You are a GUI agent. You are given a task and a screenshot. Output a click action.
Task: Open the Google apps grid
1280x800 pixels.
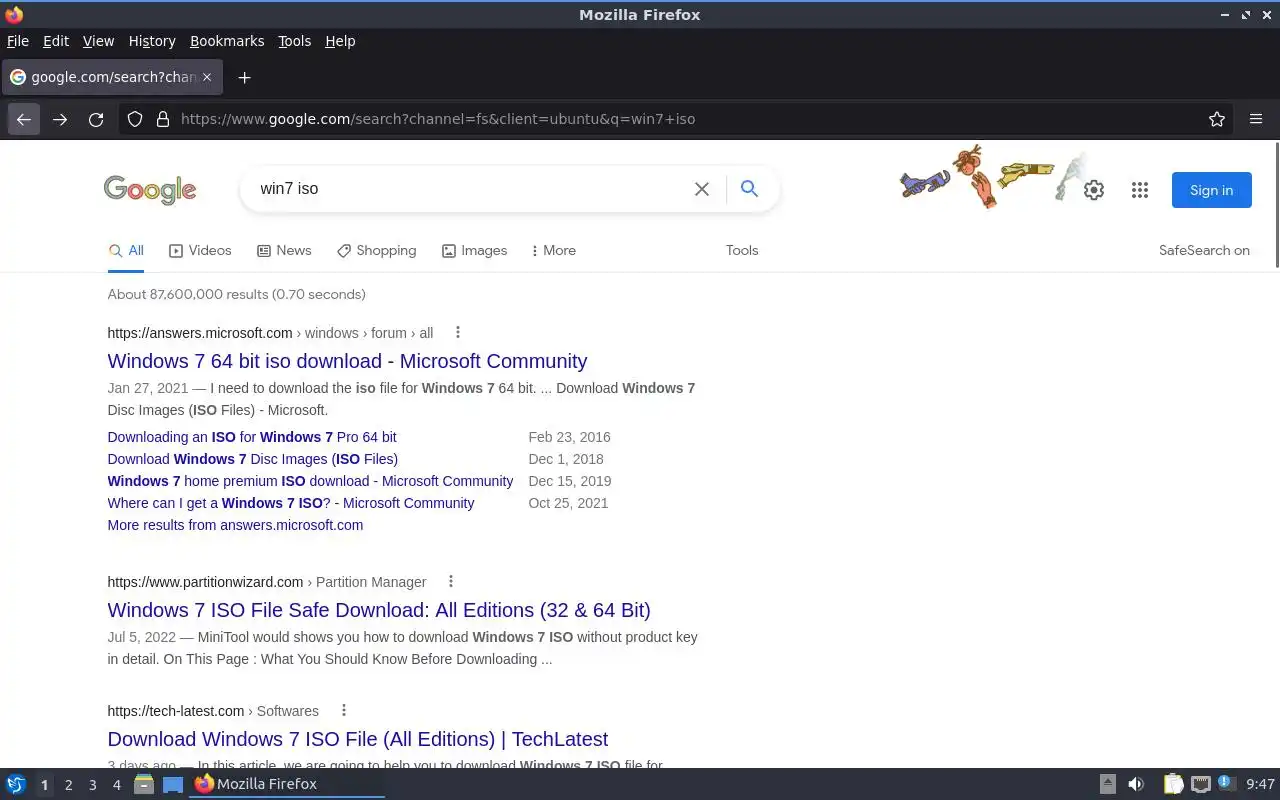click(1140, 190)
